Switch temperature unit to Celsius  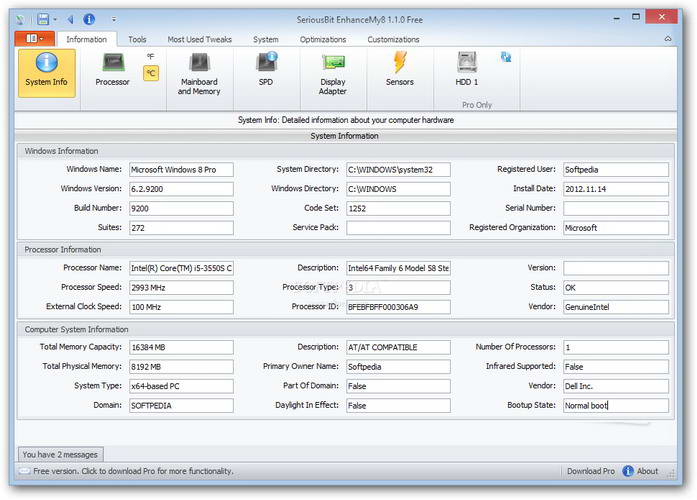point(151,73)
